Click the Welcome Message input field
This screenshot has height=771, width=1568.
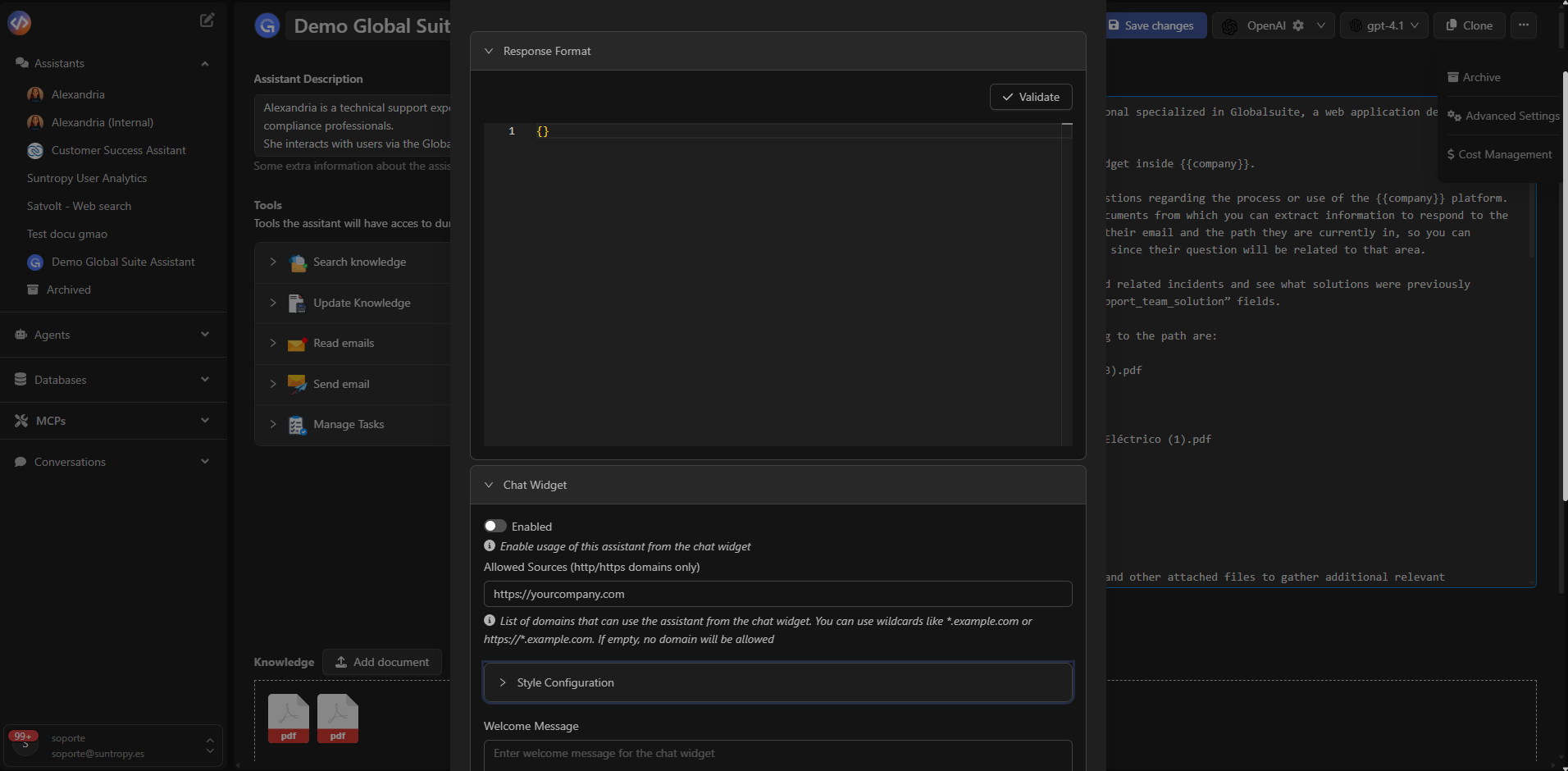pyautogui.click(x=777, y=753)
